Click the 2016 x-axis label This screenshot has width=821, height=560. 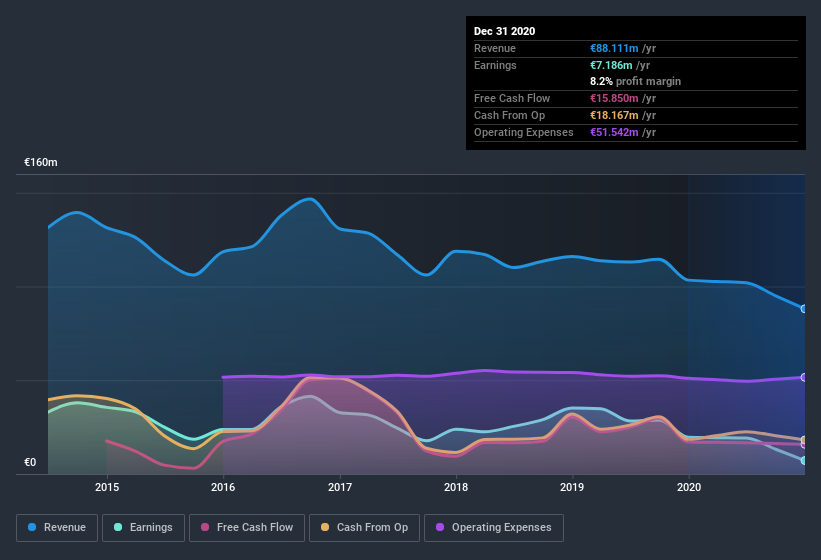tap(223, 487)
